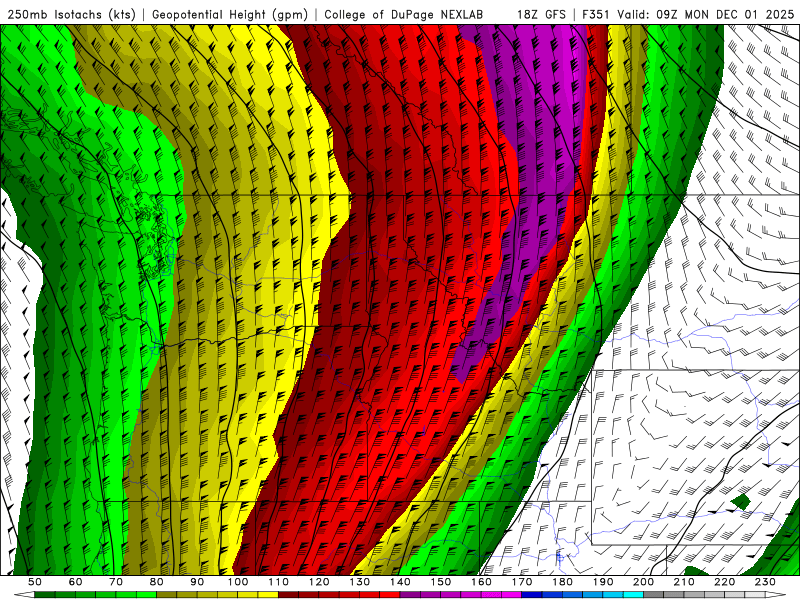Viewport: 800px width, 600px height.
Task: Click the 170 label on the color scale
Action: [x=522, y=582]
